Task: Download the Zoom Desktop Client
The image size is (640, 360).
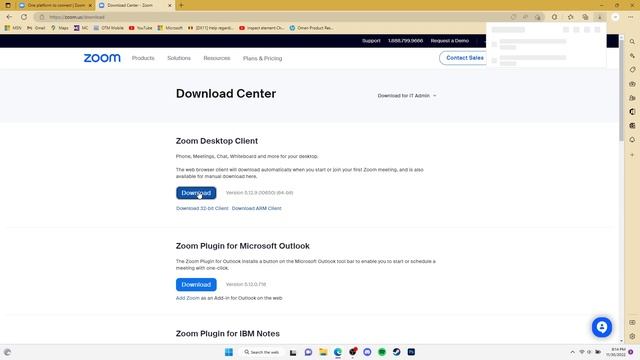Action: coord(196,193)
